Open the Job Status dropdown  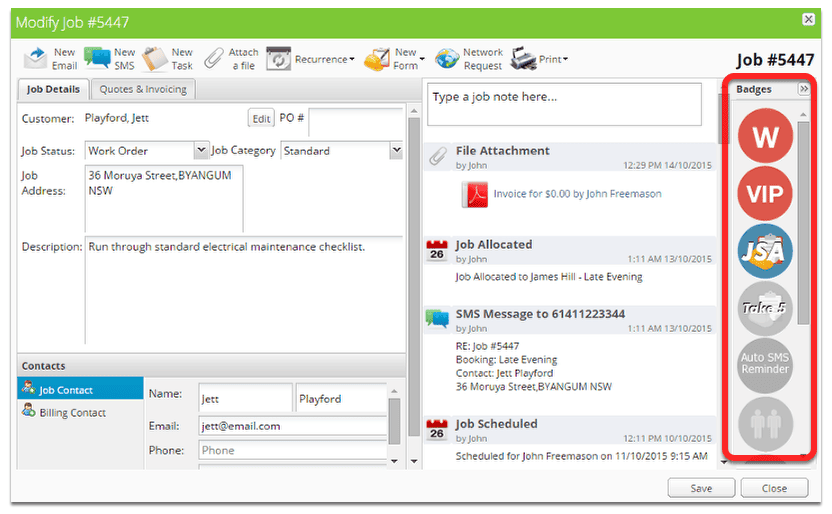point(201,151)
